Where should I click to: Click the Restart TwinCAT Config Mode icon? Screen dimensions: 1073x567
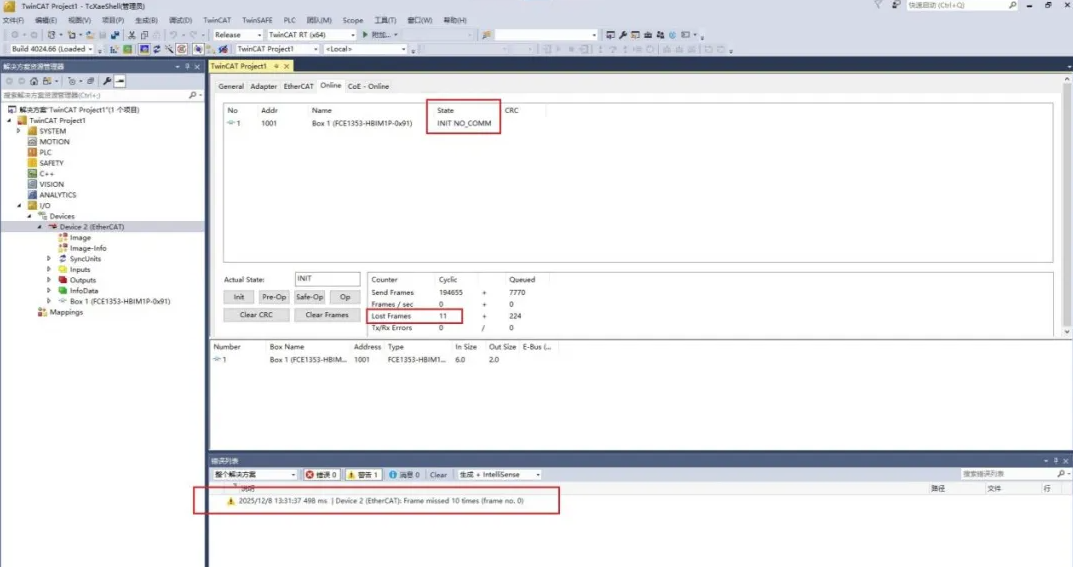(x=144, y=49)
